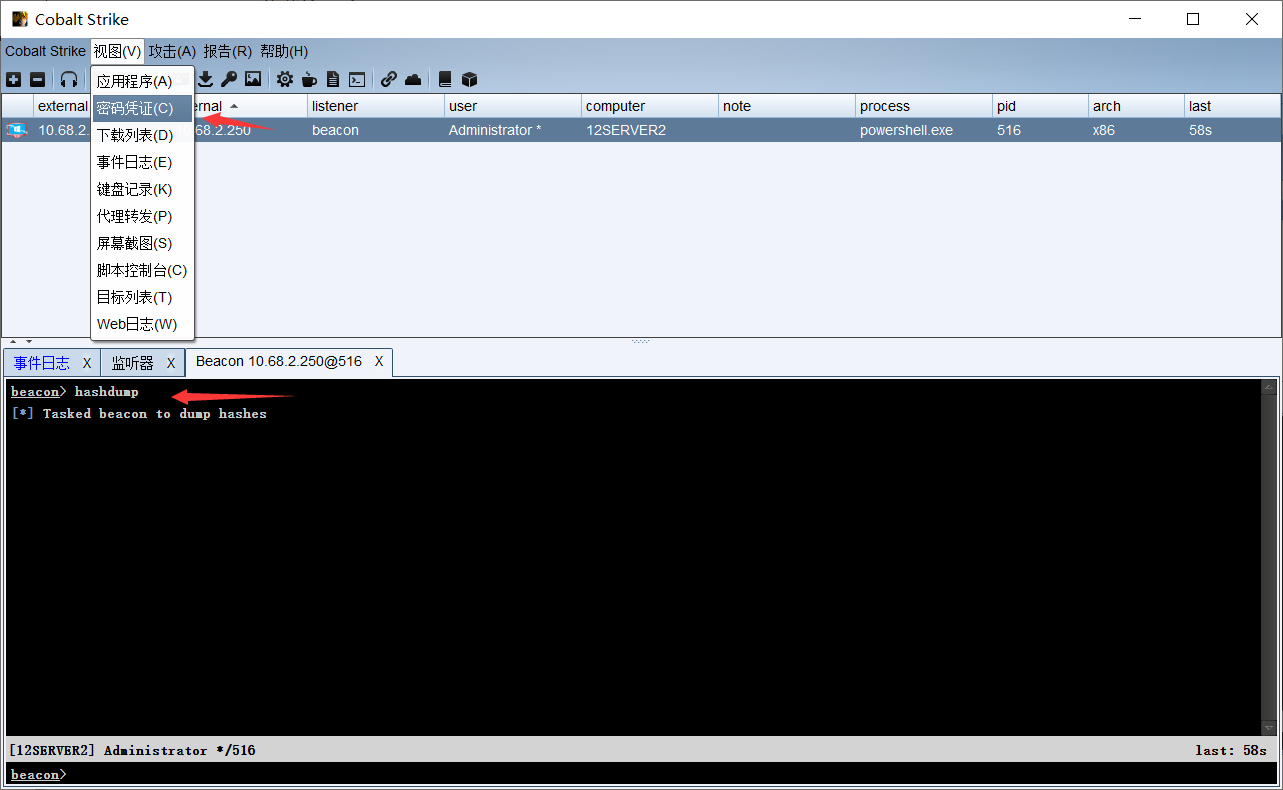Click the chain link host file icon
Image resolution: width=1283 pixels, height=790 pixels.
pyautogui.click(x=389, y=79)
